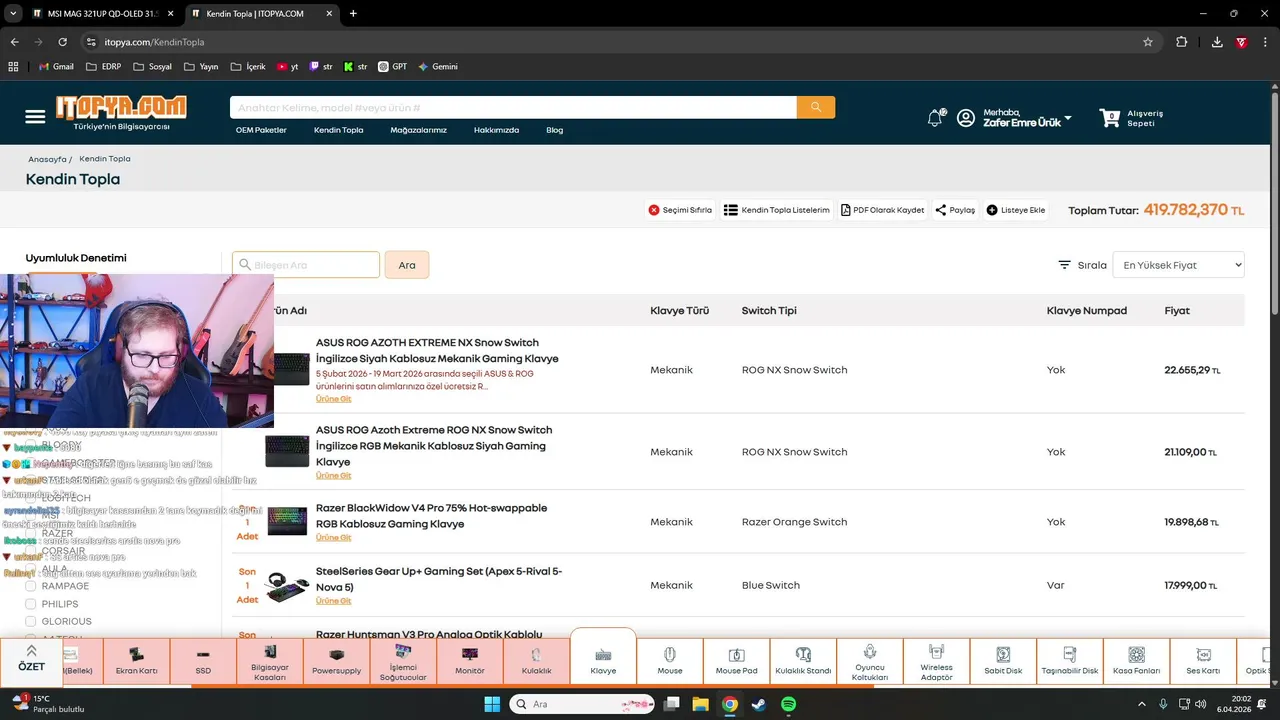Open the En Yüksek Fiyat sort dropdown
Viewport: 1280px width, 720px height.
pyautogui.click(x=1178, y=265)
